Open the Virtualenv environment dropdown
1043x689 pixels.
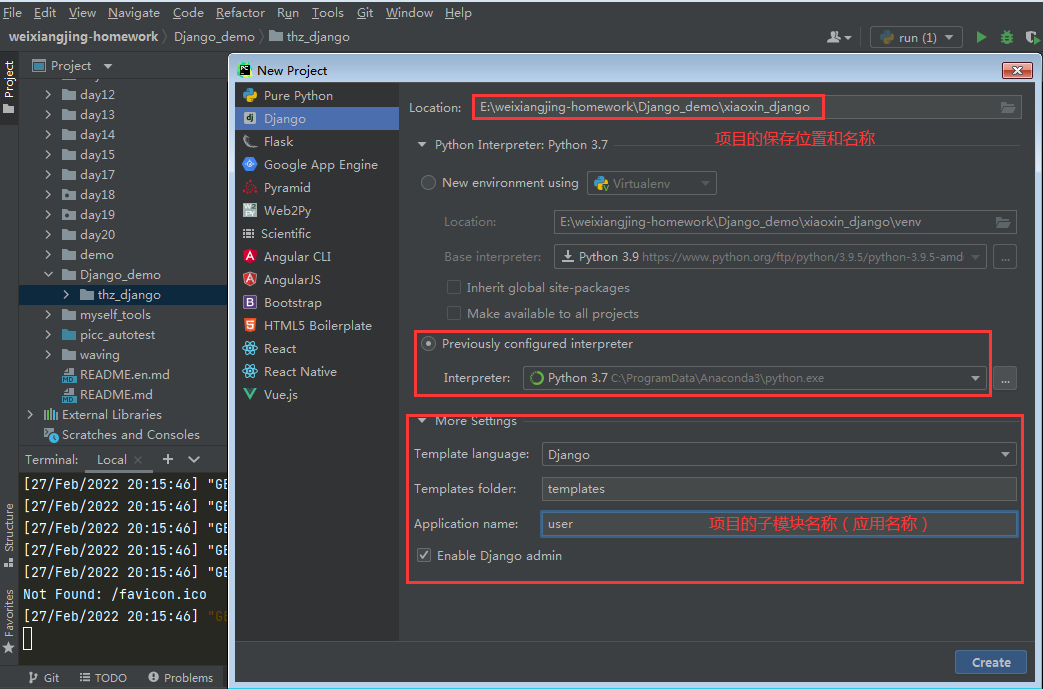[x=651, y=184]
